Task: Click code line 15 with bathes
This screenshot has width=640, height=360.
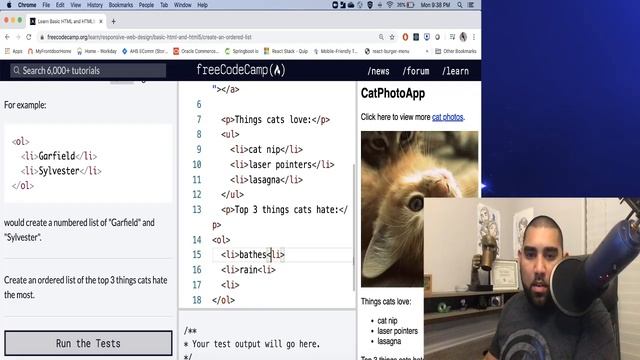Action: pos(253,255)
